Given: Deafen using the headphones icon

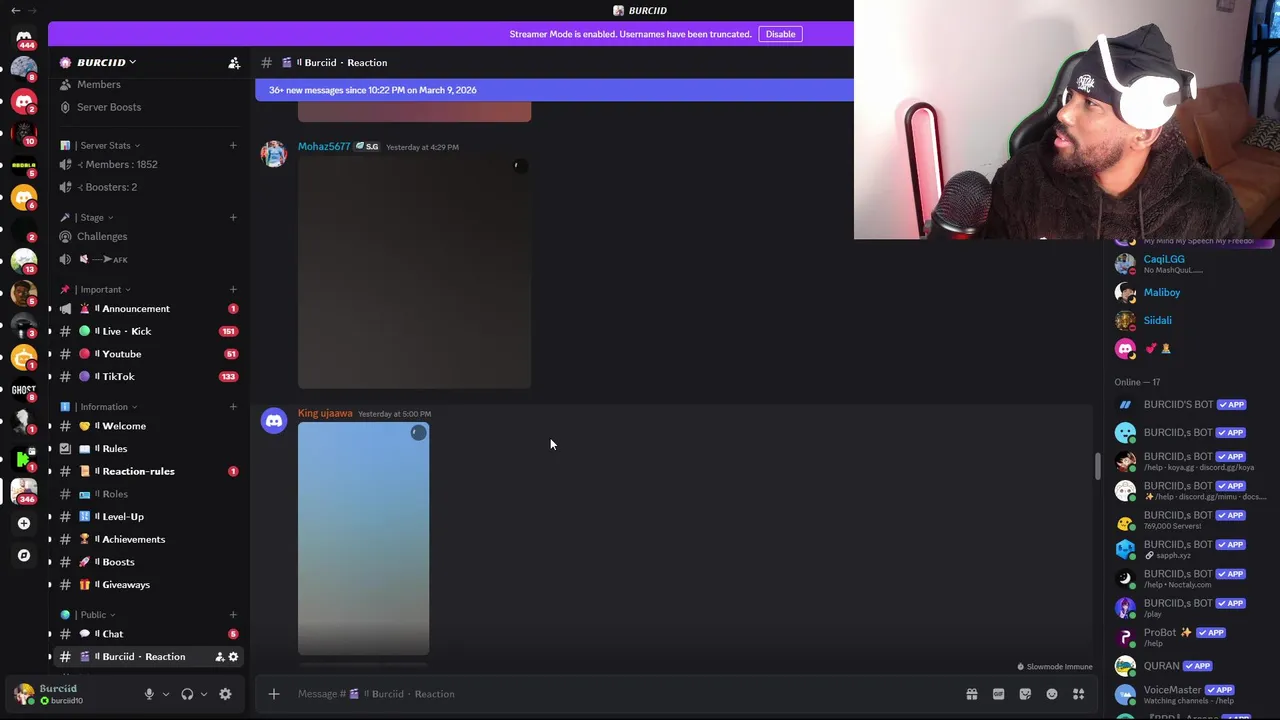Looking at the screenshot, I should pos(187,694).
